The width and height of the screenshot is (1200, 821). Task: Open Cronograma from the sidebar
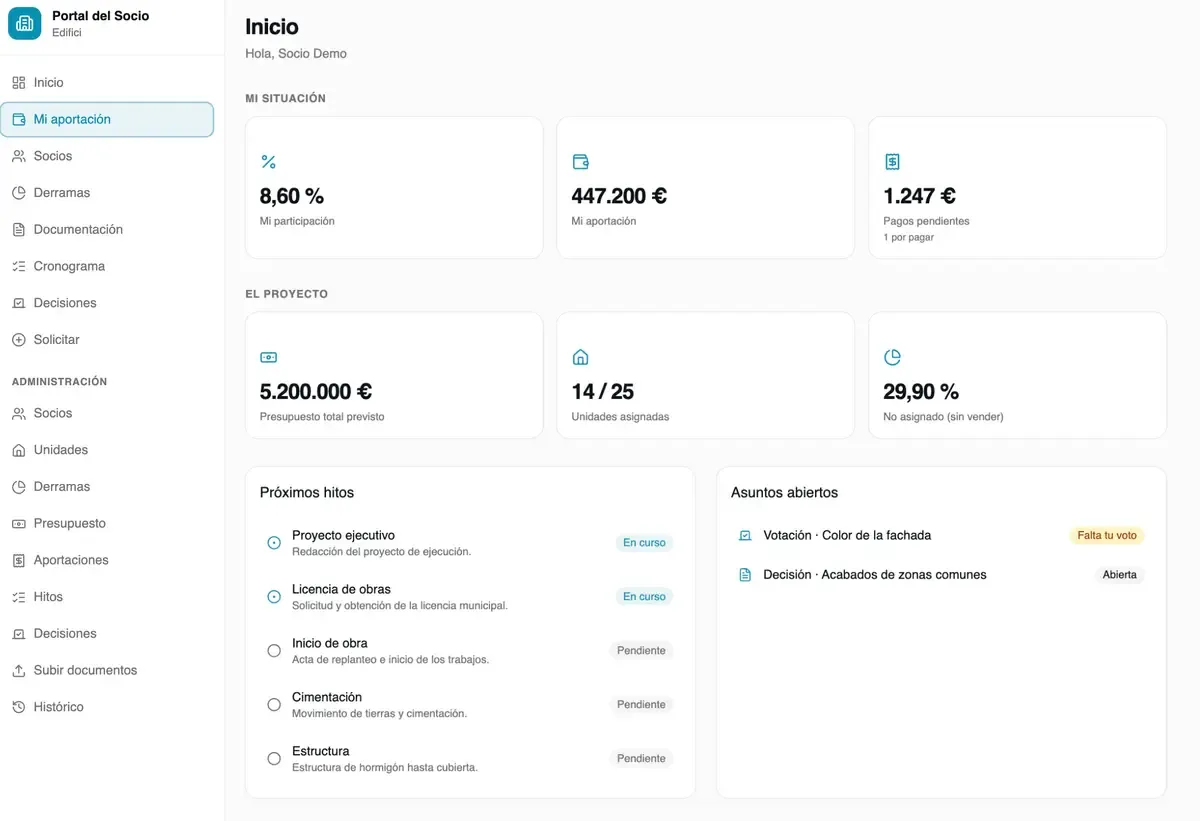tap(107, 266)
